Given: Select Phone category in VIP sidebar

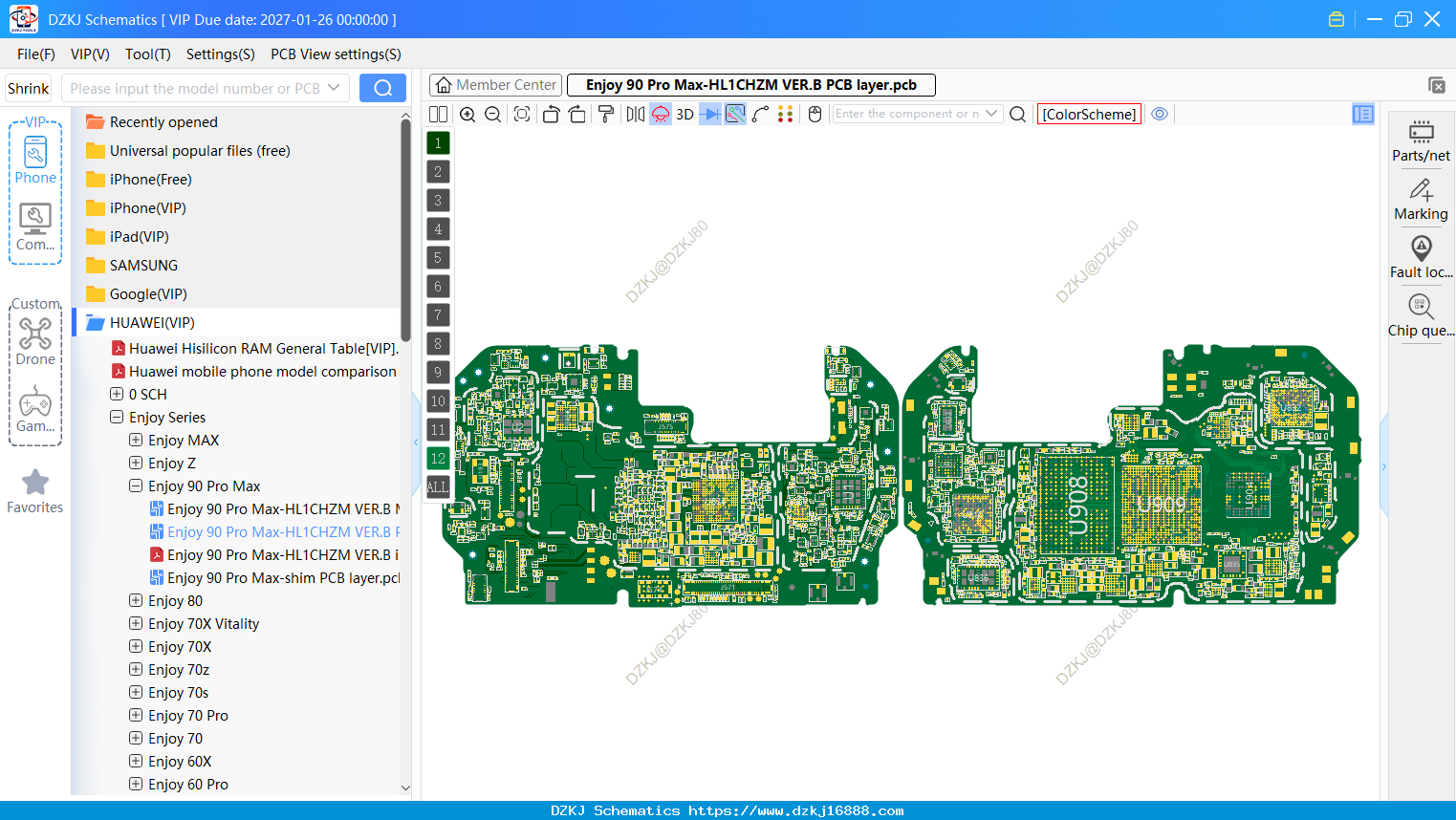Looking at the screenshot, I should [x=35, y=161].
